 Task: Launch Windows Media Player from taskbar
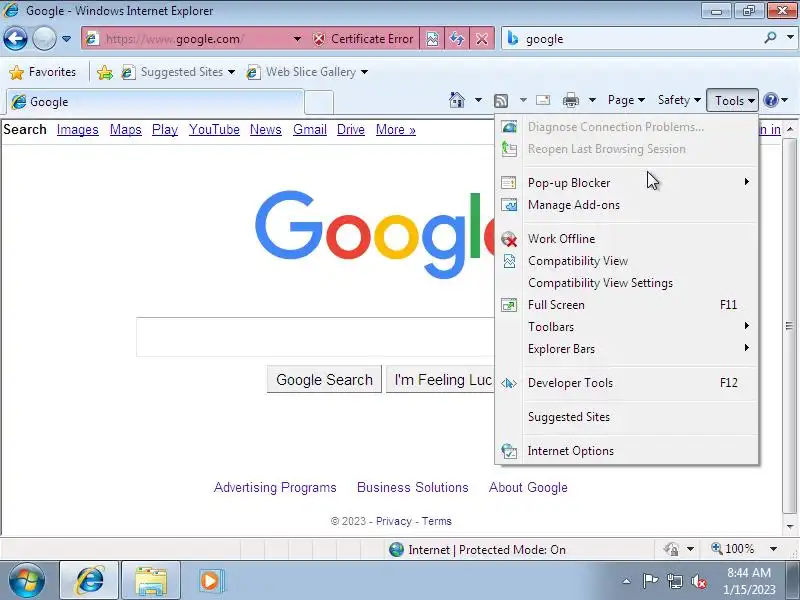(210, 581)
